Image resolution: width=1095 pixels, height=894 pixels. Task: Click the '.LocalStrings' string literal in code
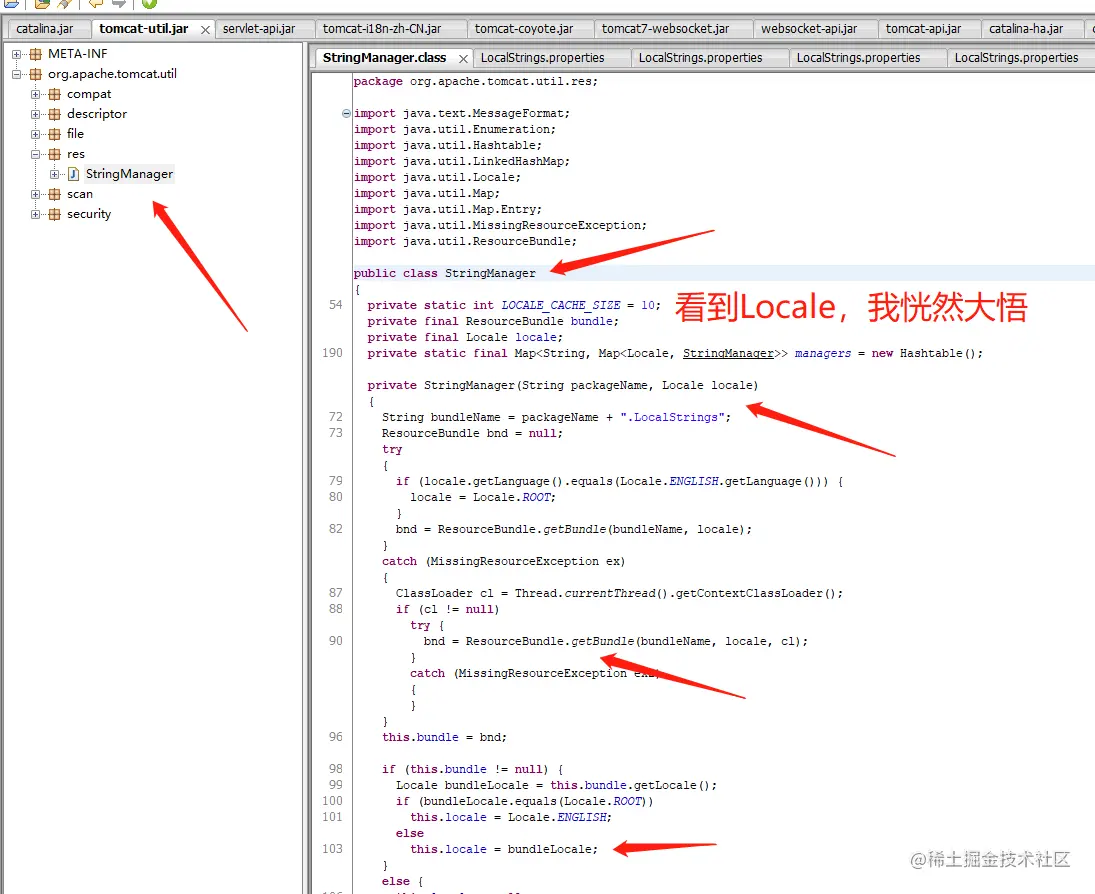tap(672, 418)
